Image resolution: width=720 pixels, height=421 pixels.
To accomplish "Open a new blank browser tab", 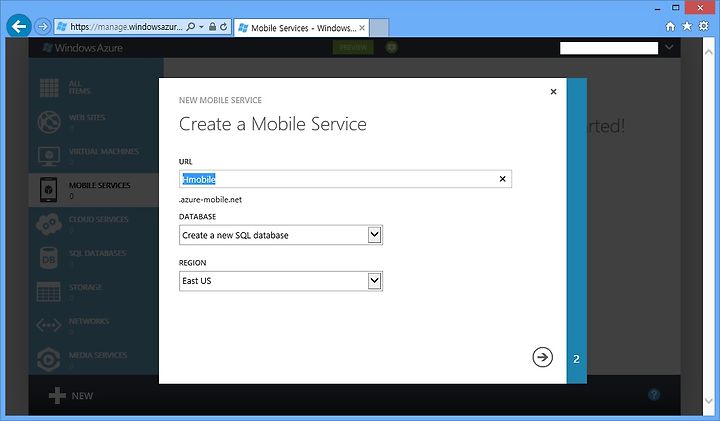I will coord(379,28).
